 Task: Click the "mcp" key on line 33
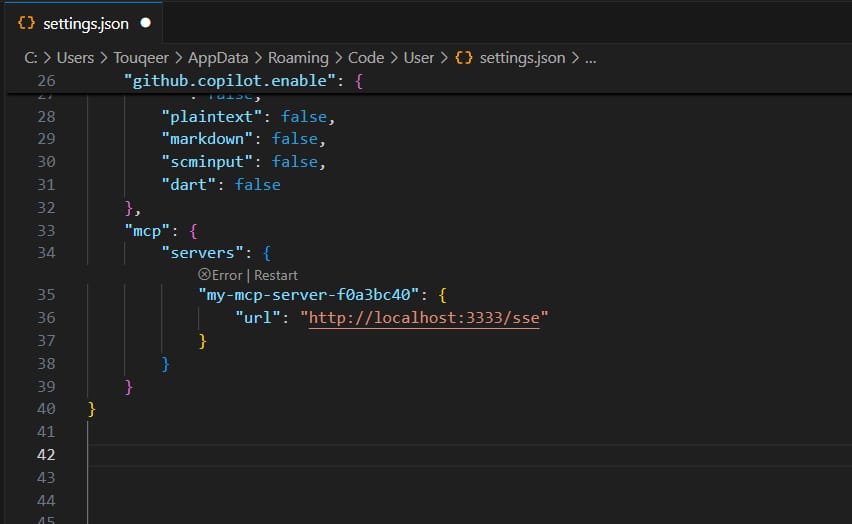pos(147,231)
